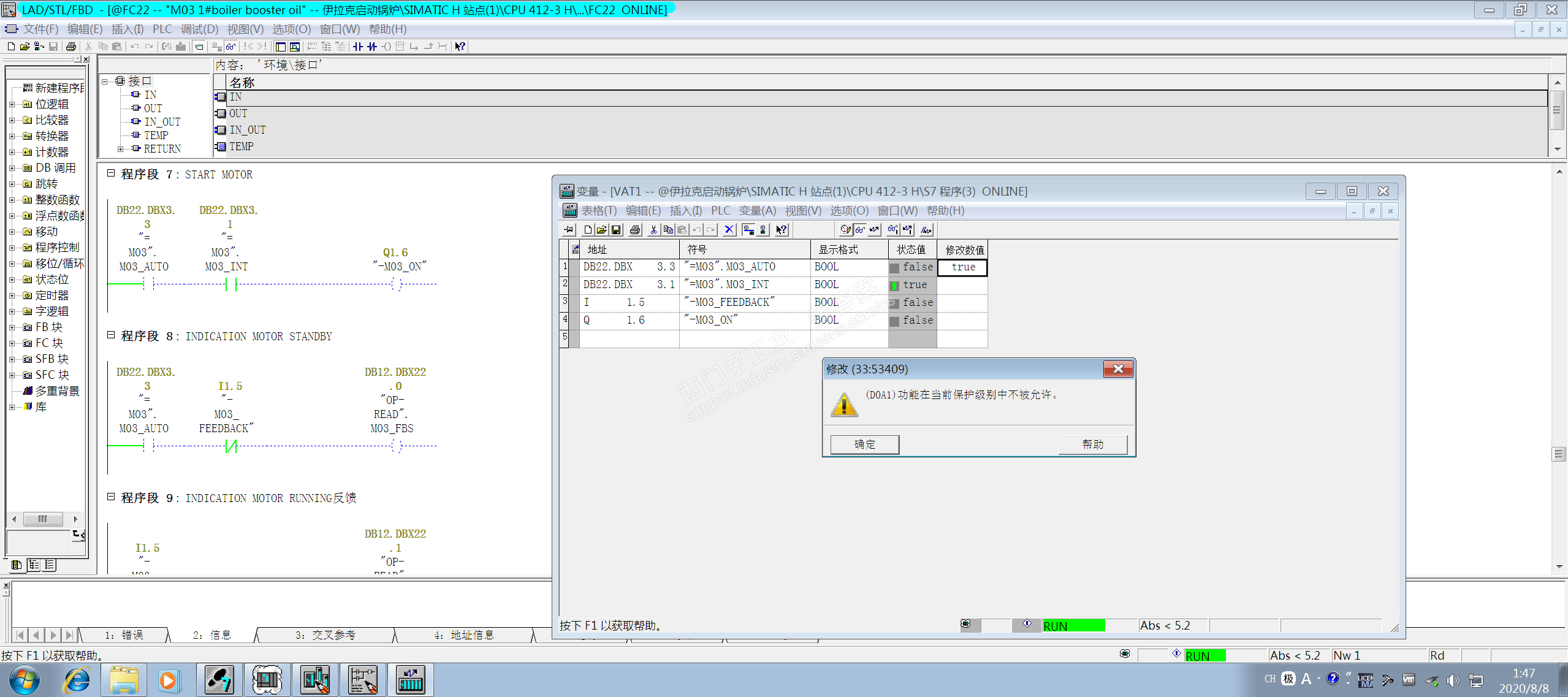Click Activate Modify Values in VAT toolbar
This screenshot has height=697, width=1568.
pyautogui.click(x=907, y=230)
